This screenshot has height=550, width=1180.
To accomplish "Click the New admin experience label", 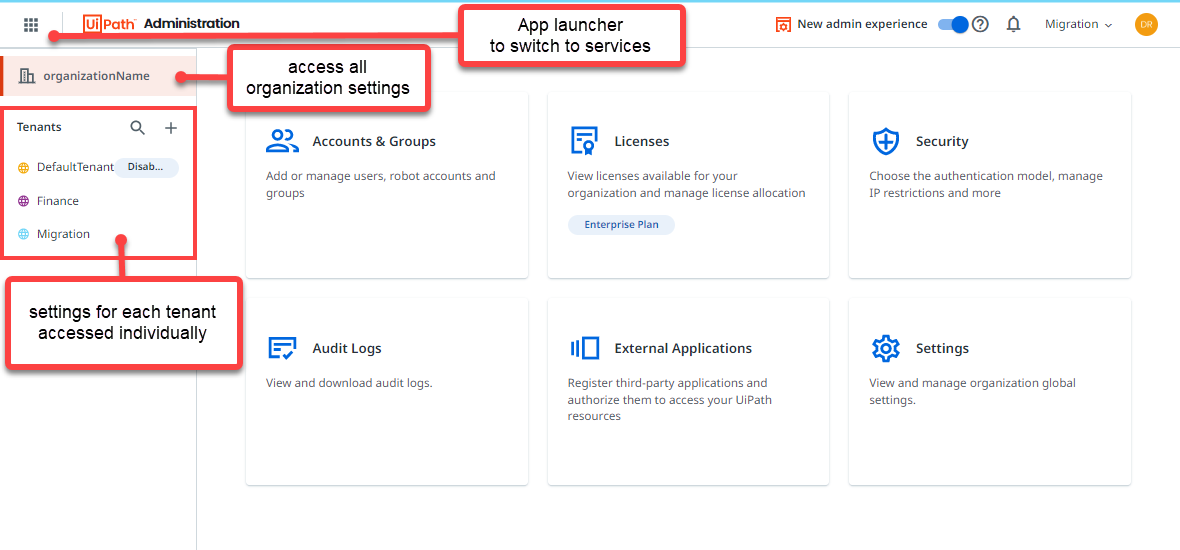I will coord(862,24).
